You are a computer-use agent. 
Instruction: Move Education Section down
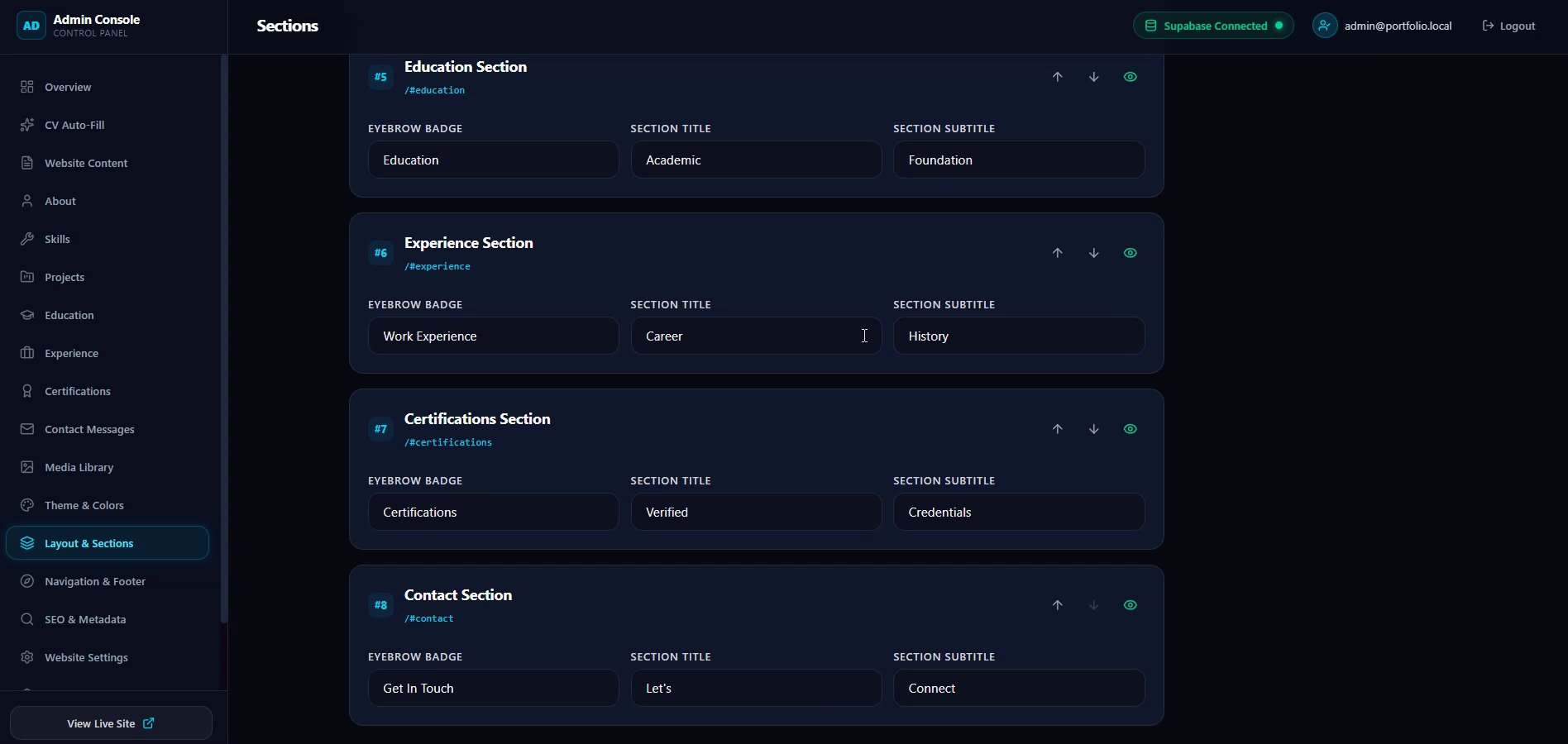1094,77
